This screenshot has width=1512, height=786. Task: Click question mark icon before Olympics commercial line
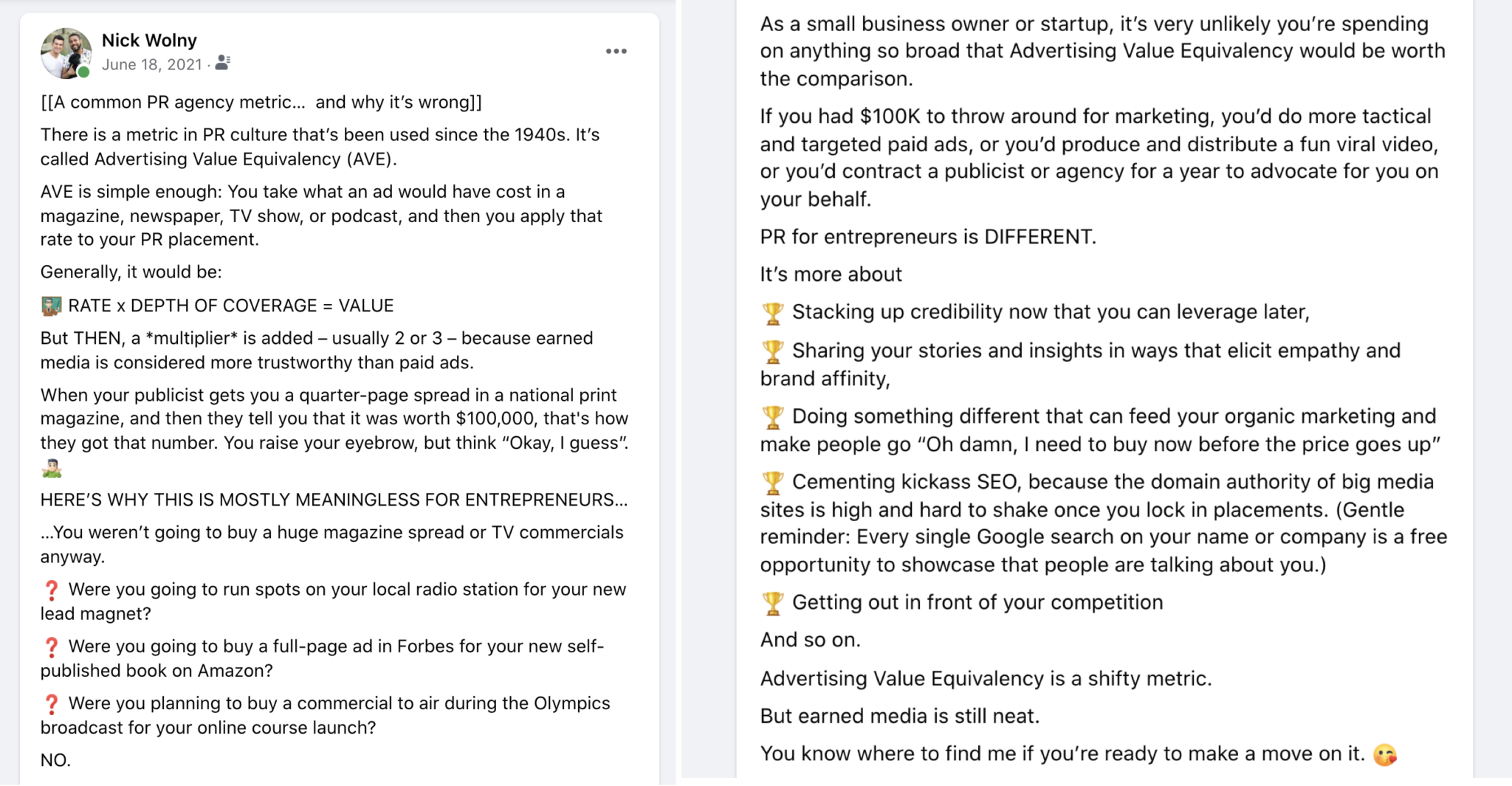[51, 704]
